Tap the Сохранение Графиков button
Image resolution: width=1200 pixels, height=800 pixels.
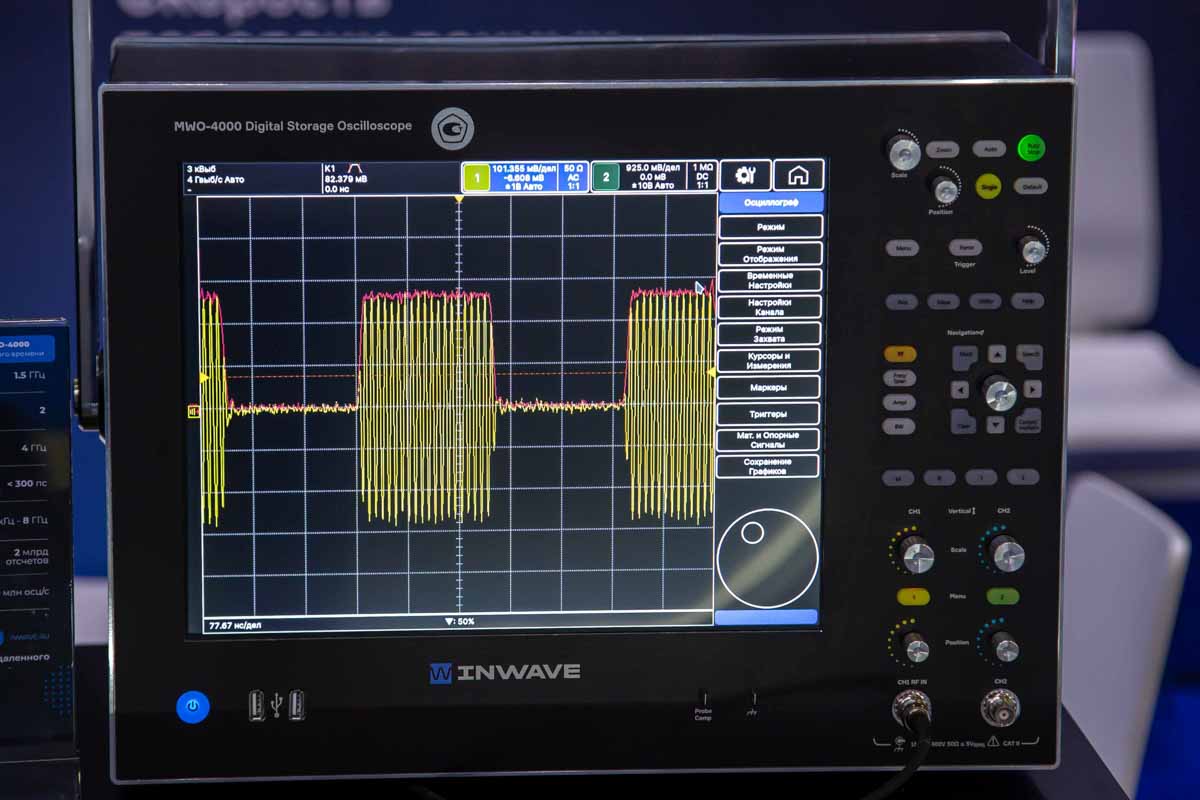click(768, 466)
